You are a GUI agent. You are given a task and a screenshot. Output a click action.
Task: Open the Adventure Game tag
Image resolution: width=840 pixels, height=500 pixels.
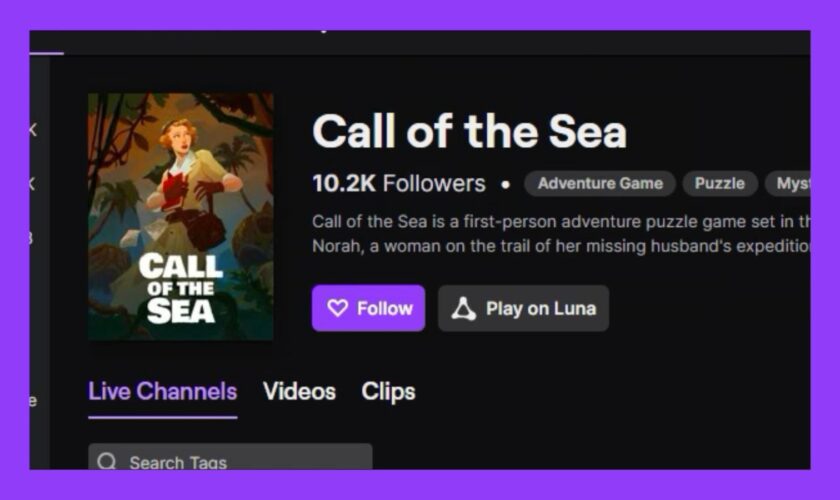pos(600,183)
